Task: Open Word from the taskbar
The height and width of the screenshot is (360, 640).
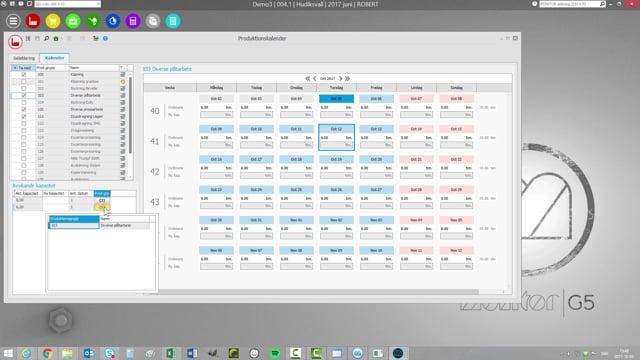Action: tap(192, 353)
